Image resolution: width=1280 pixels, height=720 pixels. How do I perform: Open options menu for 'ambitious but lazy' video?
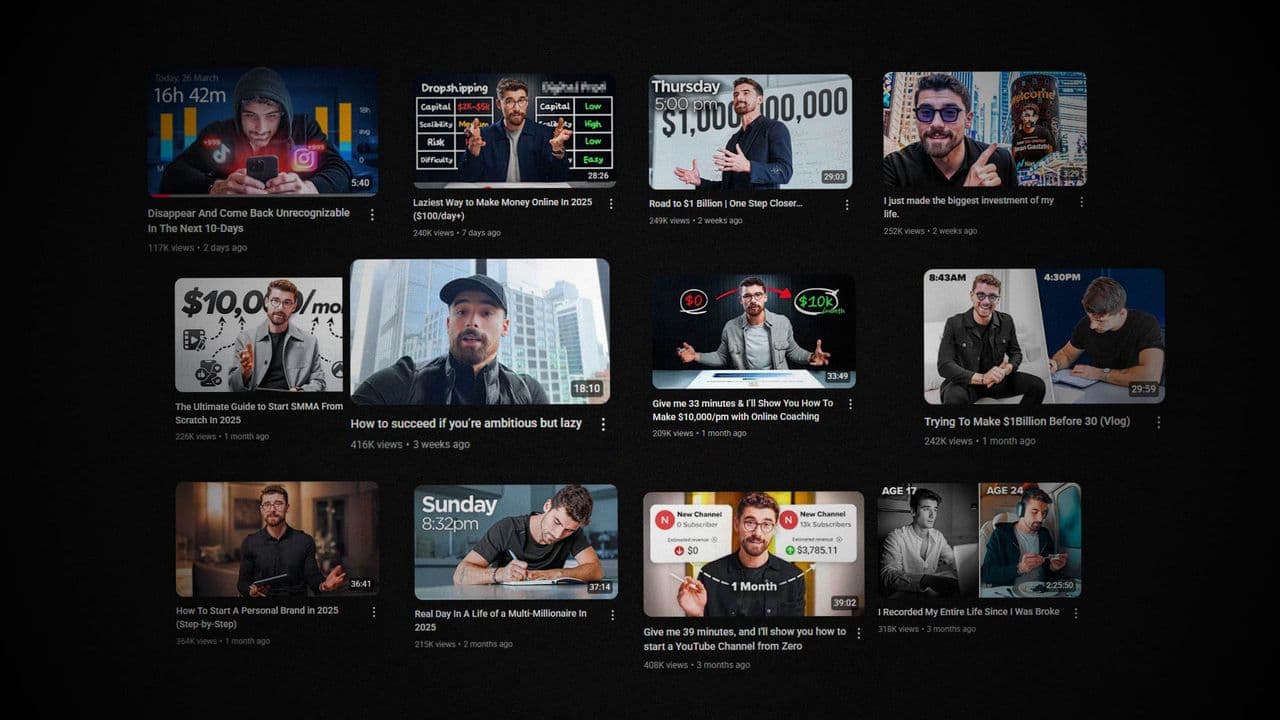coord(604,424)
